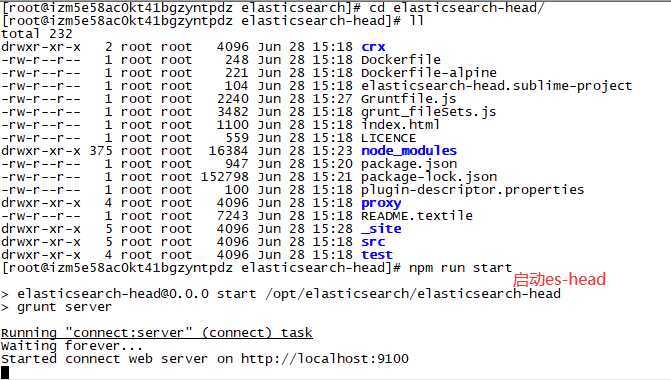The height and width of the screenshot is (380, 671).
Task: Select the LICENCE filename
Action: tap(389, 138)
